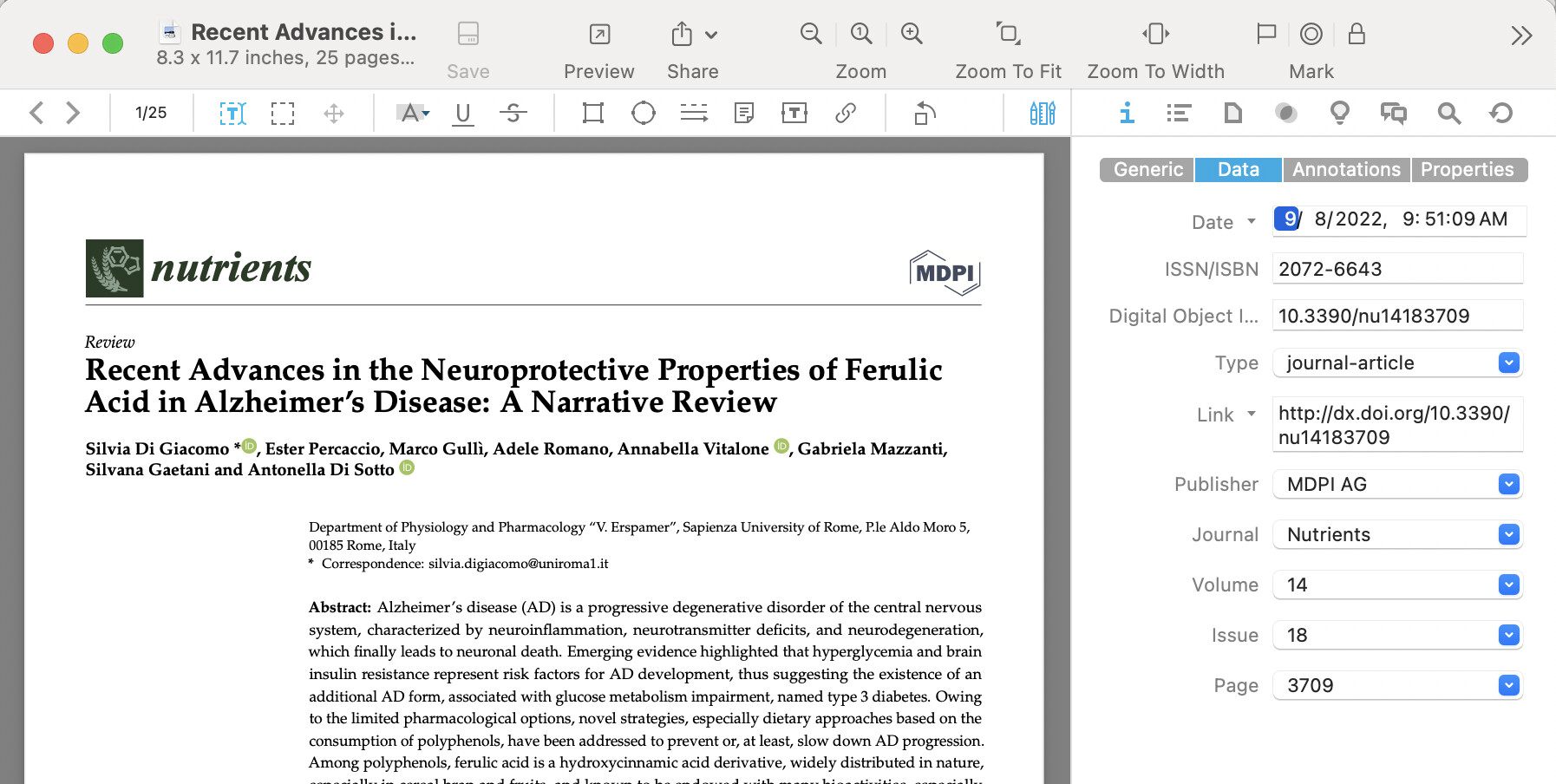Screen dimensions: 1556x784
Task: Activate the rectangular marquee selection tool
Action: tap(283, 113)
